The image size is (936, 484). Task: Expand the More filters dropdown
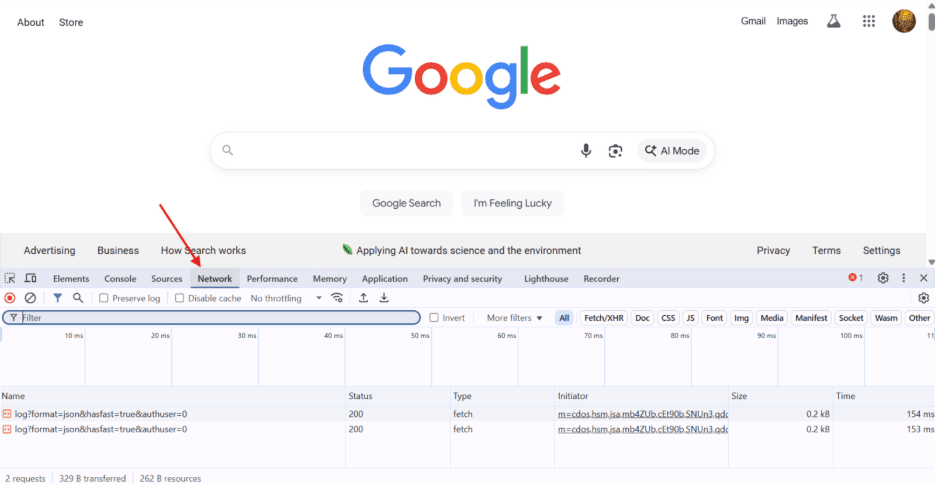pyautogui.click(x=515, y=318)
